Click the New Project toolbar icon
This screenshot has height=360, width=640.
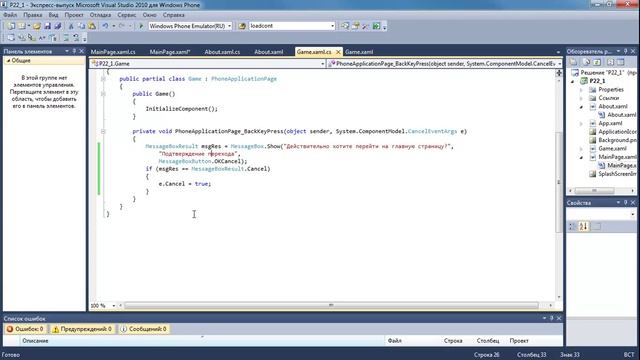click(x=11, y=26)
